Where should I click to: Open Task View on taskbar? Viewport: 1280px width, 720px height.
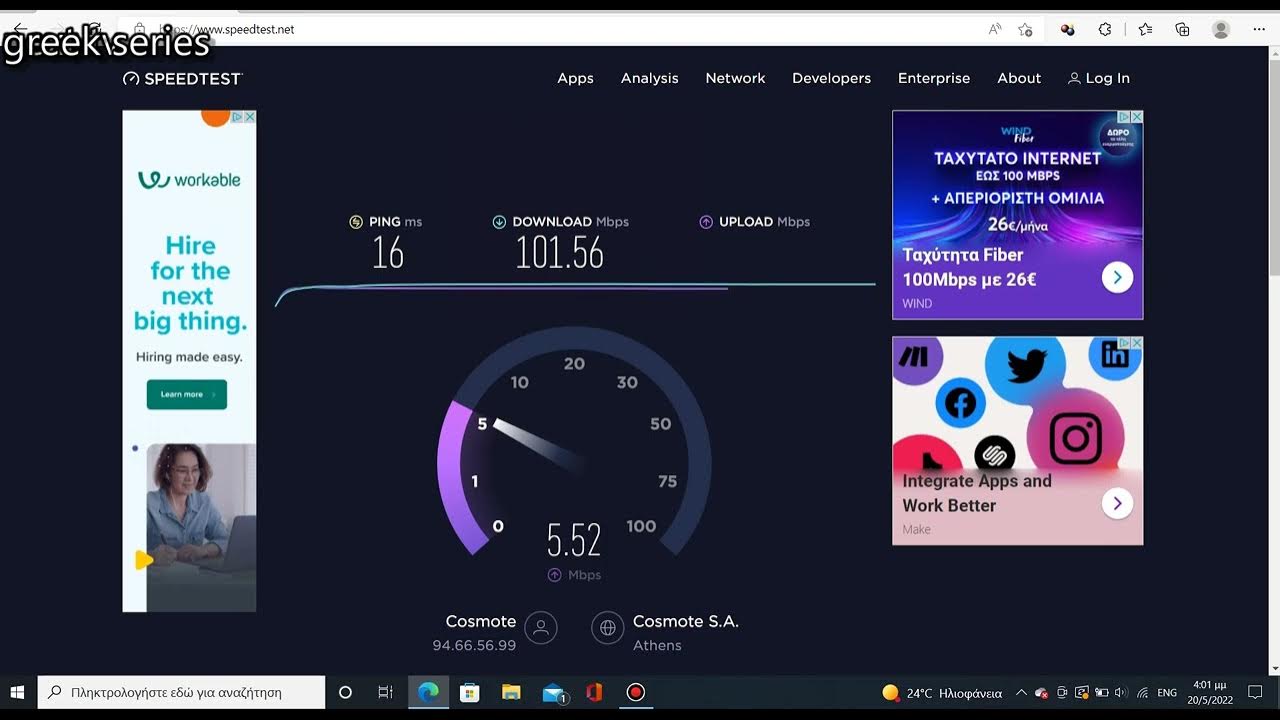(385, 692)
